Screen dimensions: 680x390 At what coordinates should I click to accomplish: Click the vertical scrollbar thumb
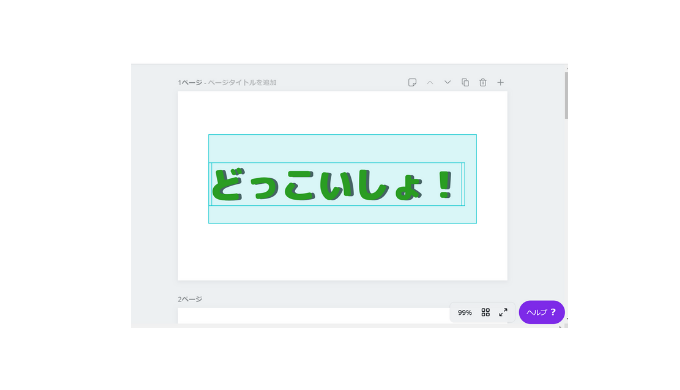click(x=566, y=95)
